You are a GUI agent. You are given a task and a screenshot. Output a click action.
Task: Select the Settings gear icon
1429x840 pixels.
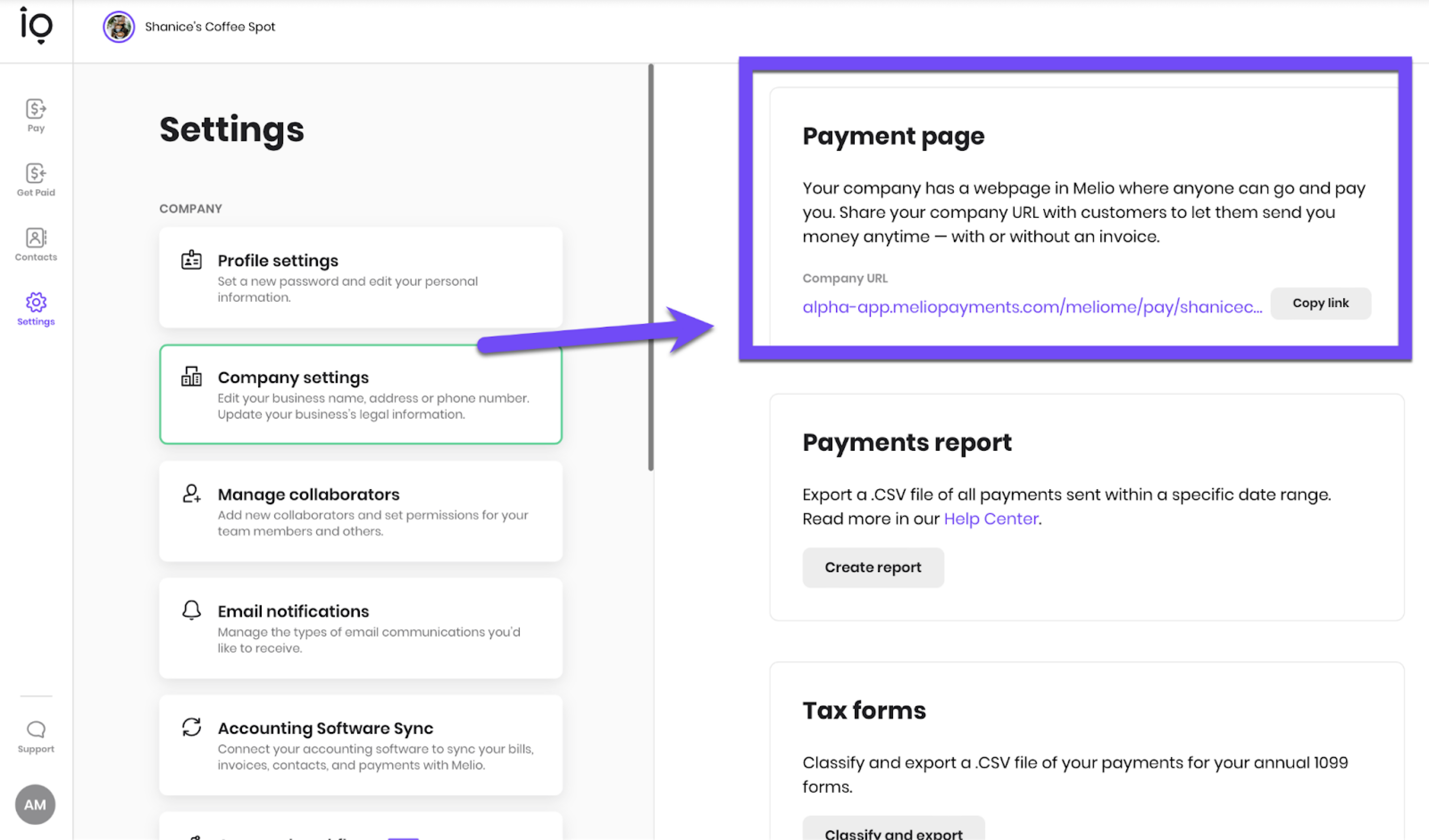(x=36, y=303)
